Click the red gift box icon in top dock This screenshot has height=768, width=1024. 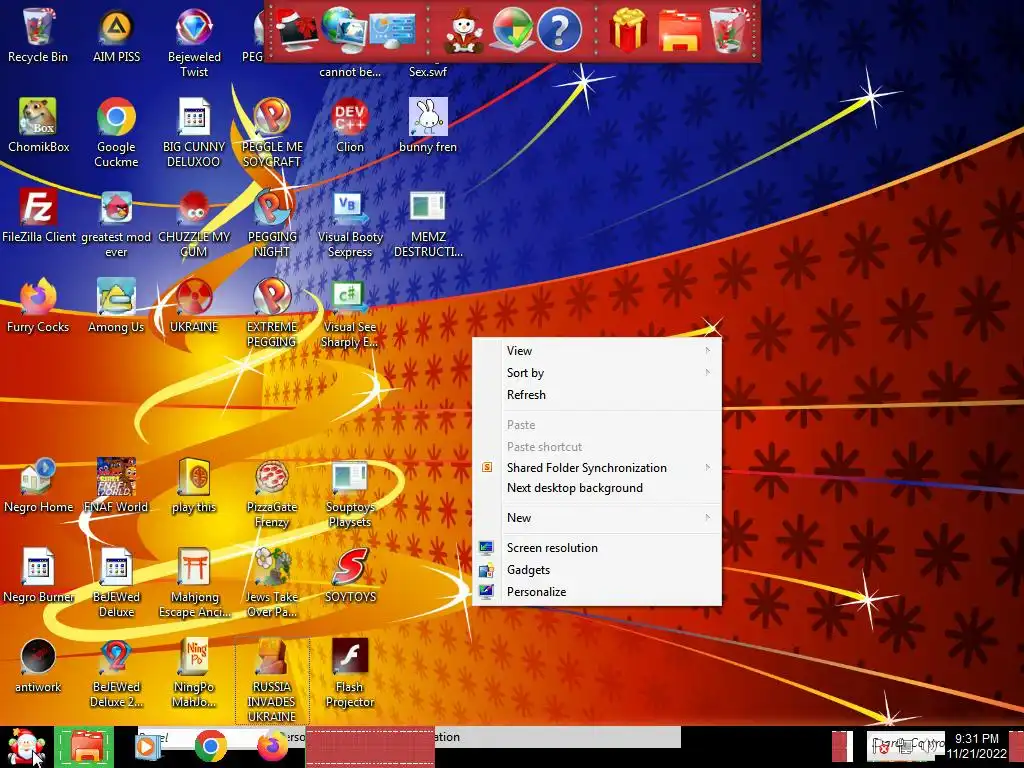tap(628, 31)
